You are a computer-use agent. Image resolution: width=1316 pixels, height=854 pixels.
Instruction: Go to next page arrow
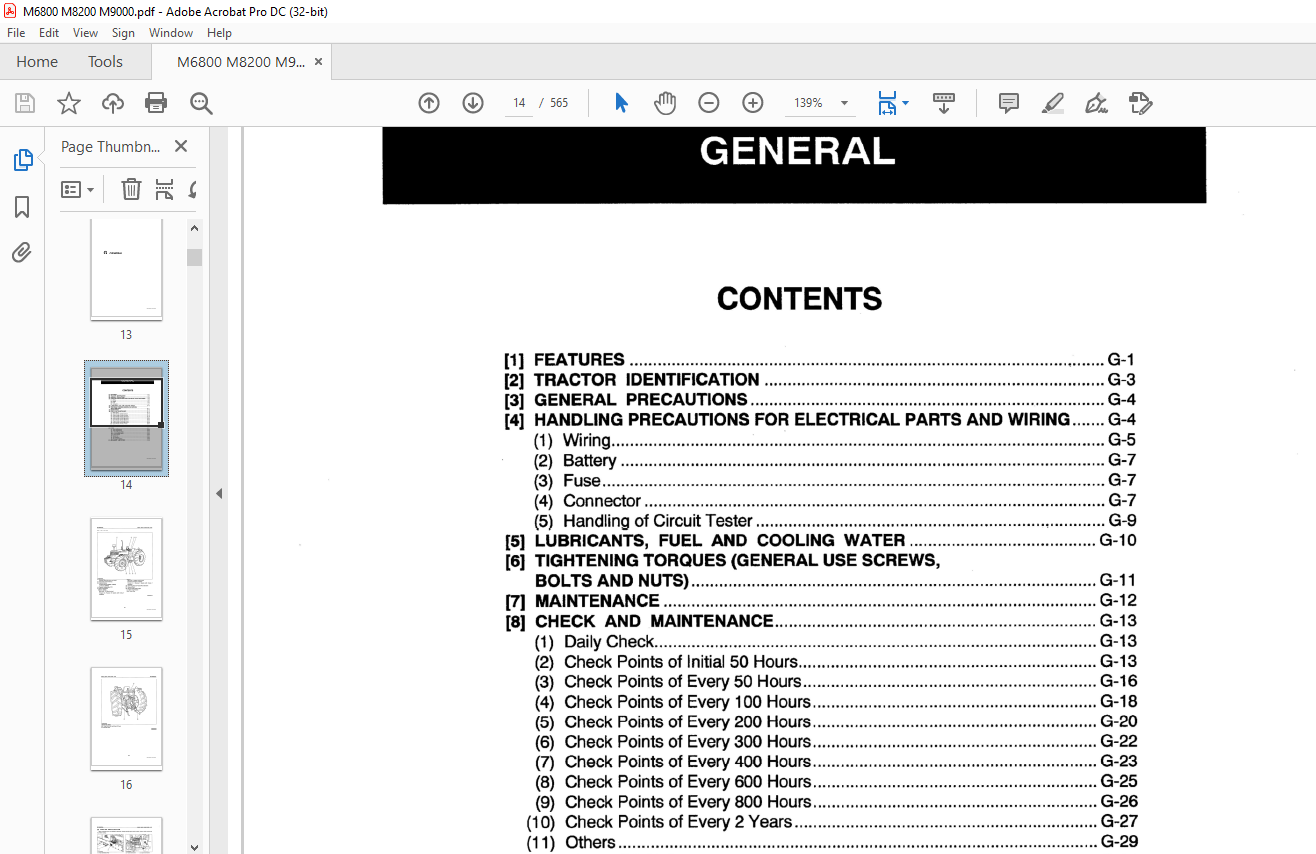pyautogui.click(x=473, y=103)
